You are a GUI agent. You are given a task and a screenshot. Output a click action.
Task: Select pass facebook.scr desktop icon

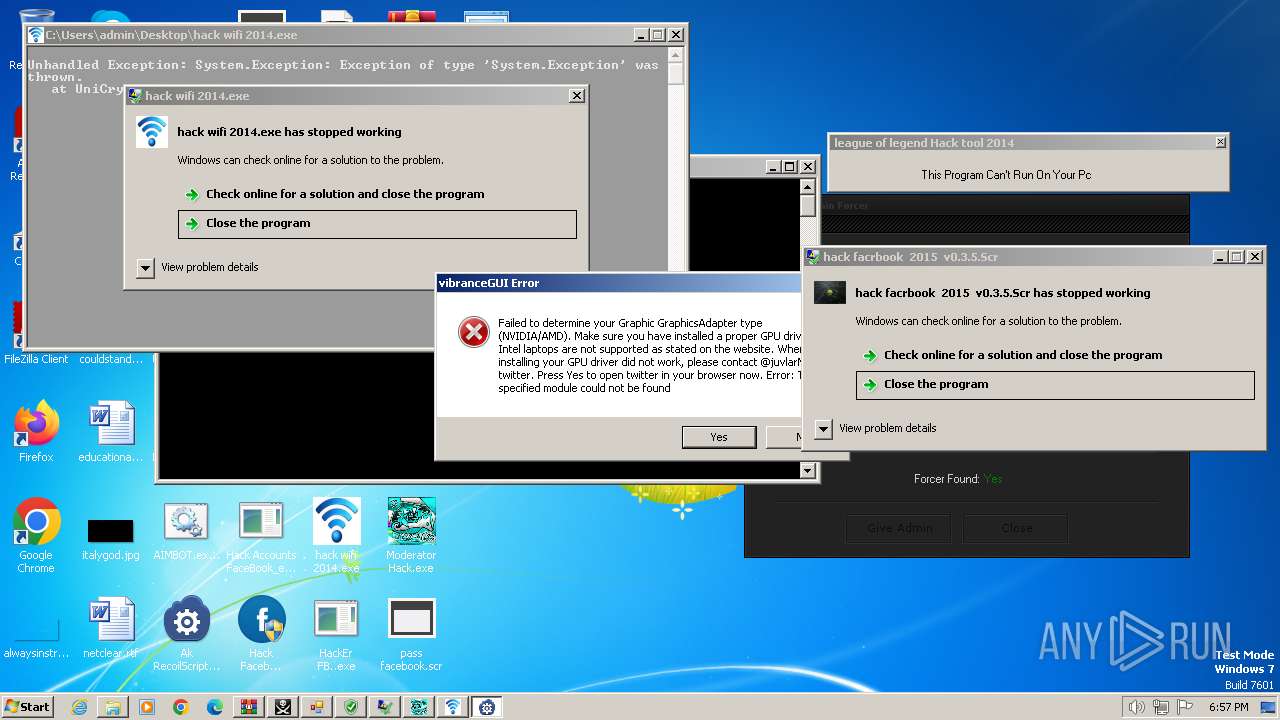click(411, 634)
